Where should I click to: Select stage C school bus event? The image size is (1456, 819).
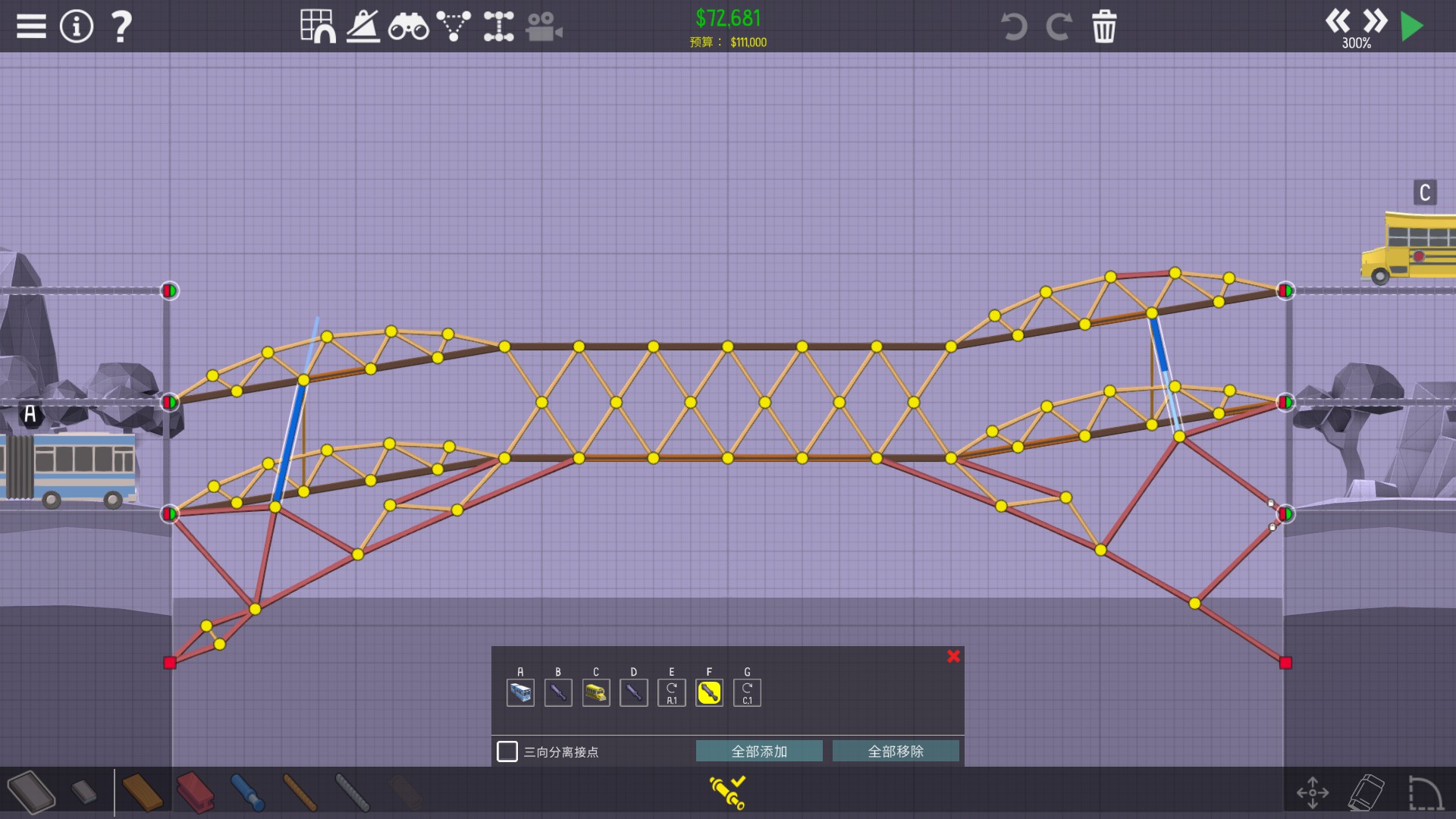click(596, 692)
